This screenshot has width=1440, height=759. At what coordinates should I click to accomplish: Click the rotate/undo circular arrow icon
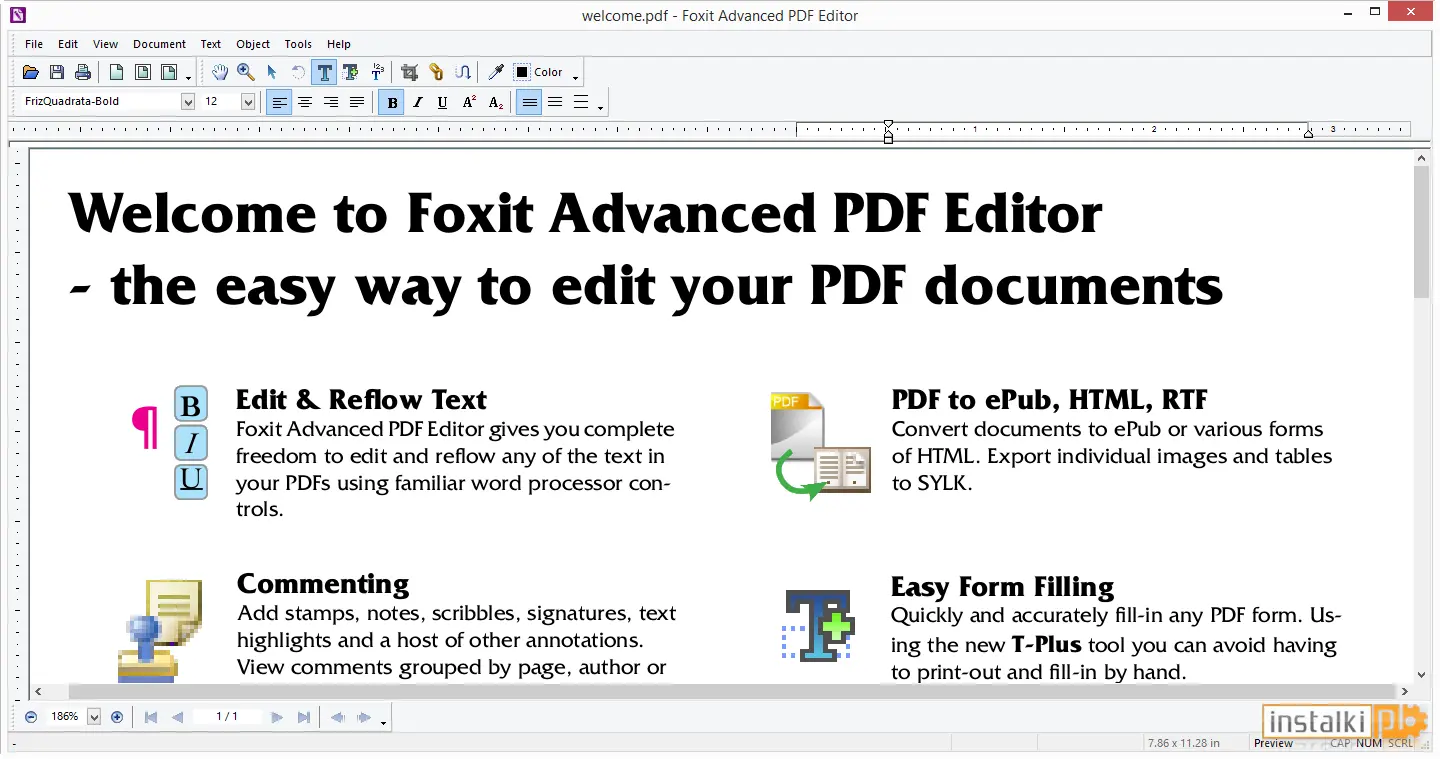coord(298,72)
